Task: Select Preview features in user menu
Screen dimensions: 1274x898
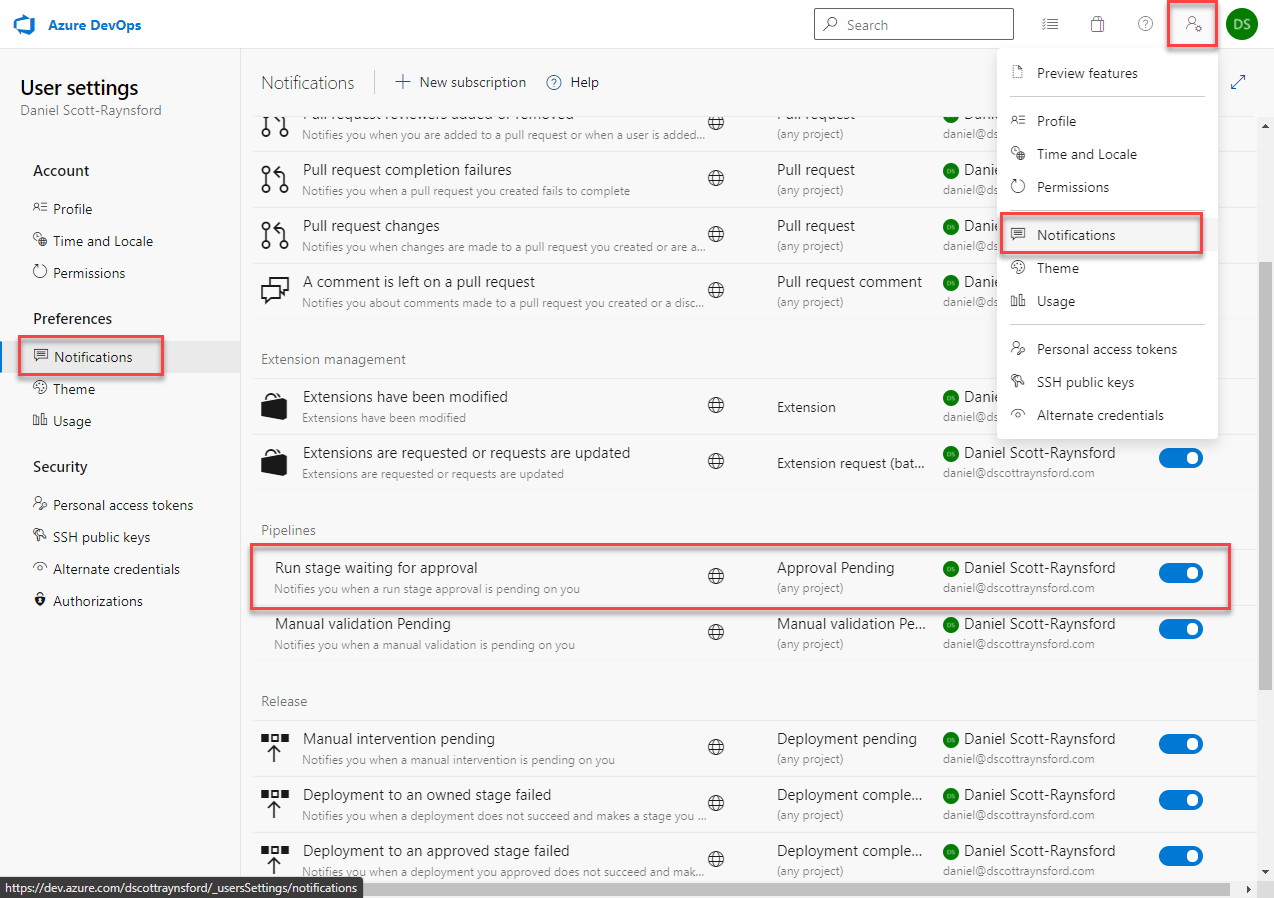Action: point(1107,73)
